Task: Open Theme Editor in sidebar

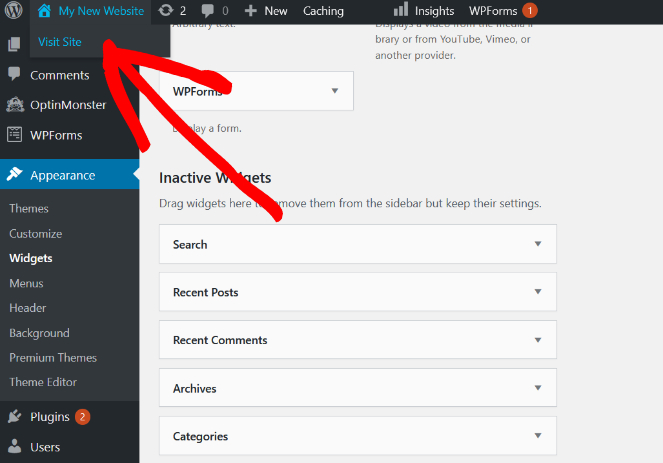Action: (43, 382)
